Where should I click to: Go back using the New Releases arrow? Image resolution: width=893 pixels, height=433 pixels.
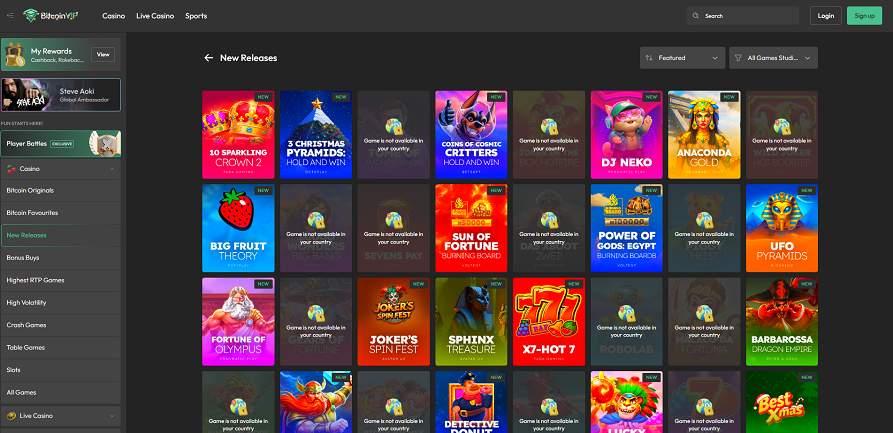coord(208,58)
